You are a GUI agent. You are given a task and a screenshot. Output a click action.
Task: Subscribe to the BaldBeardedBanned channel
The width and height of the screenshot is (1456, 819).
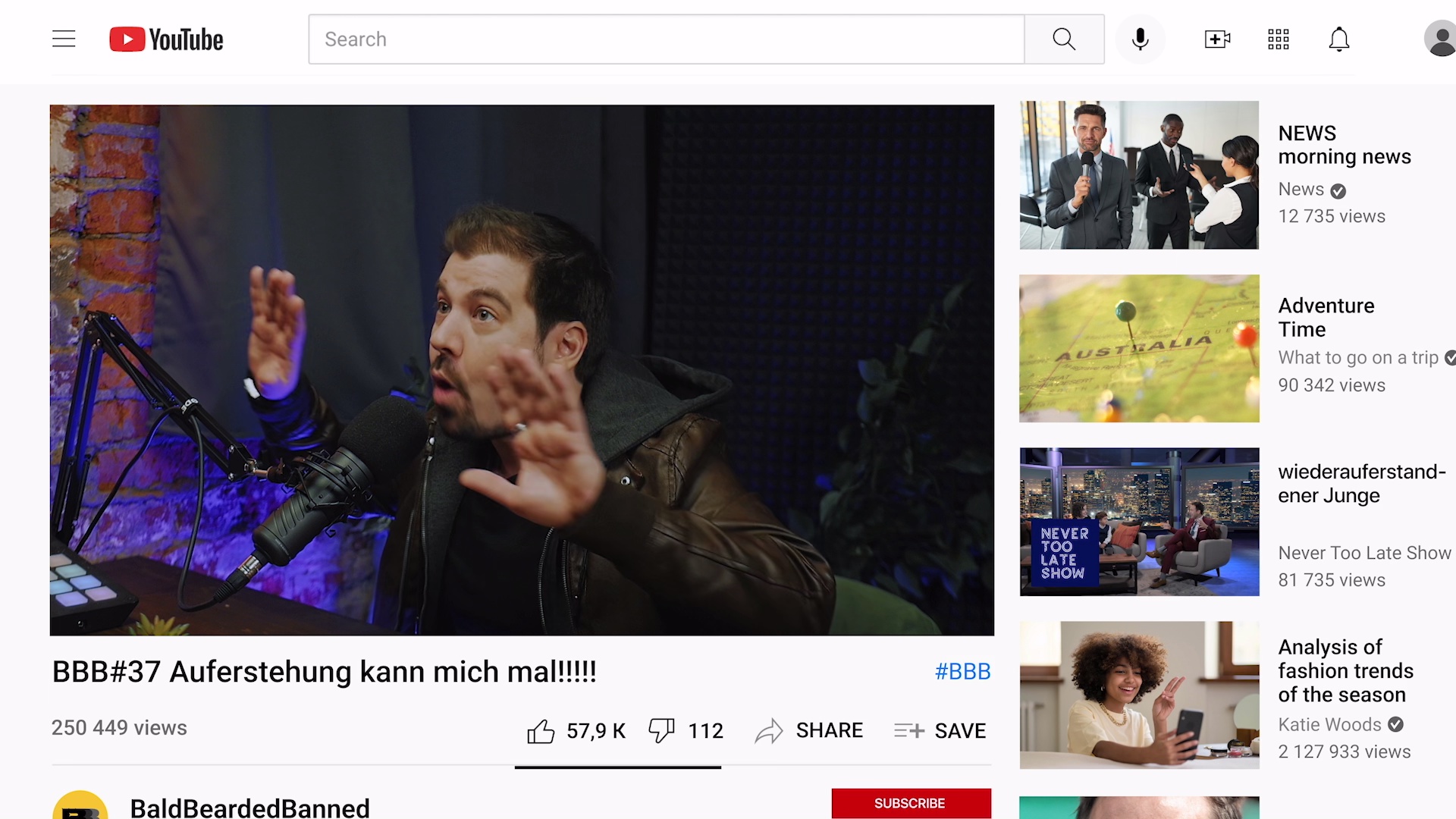coord(910,803)
